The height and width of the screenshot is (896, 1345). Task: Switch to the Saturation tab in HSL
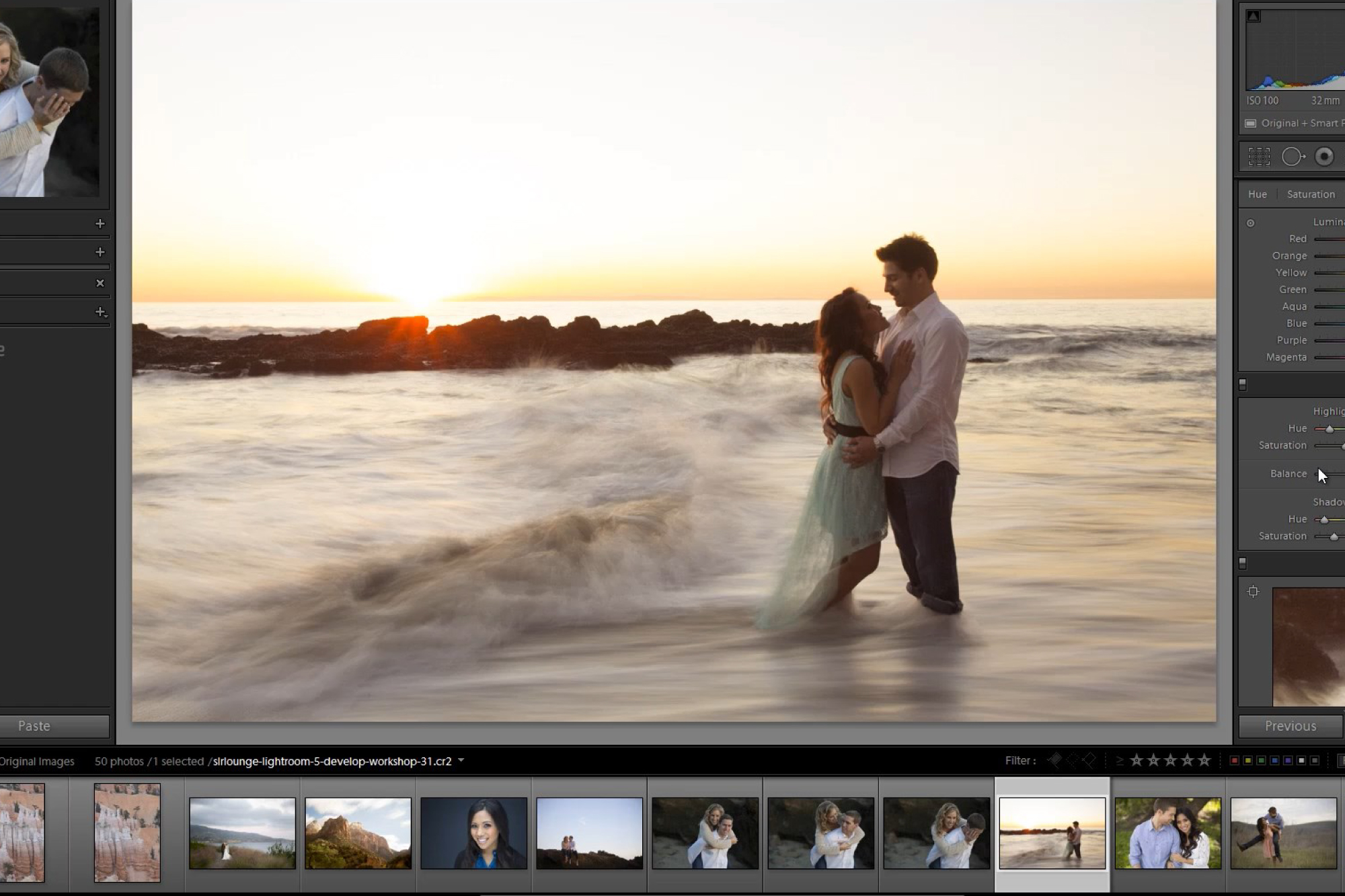point(1311,194)
